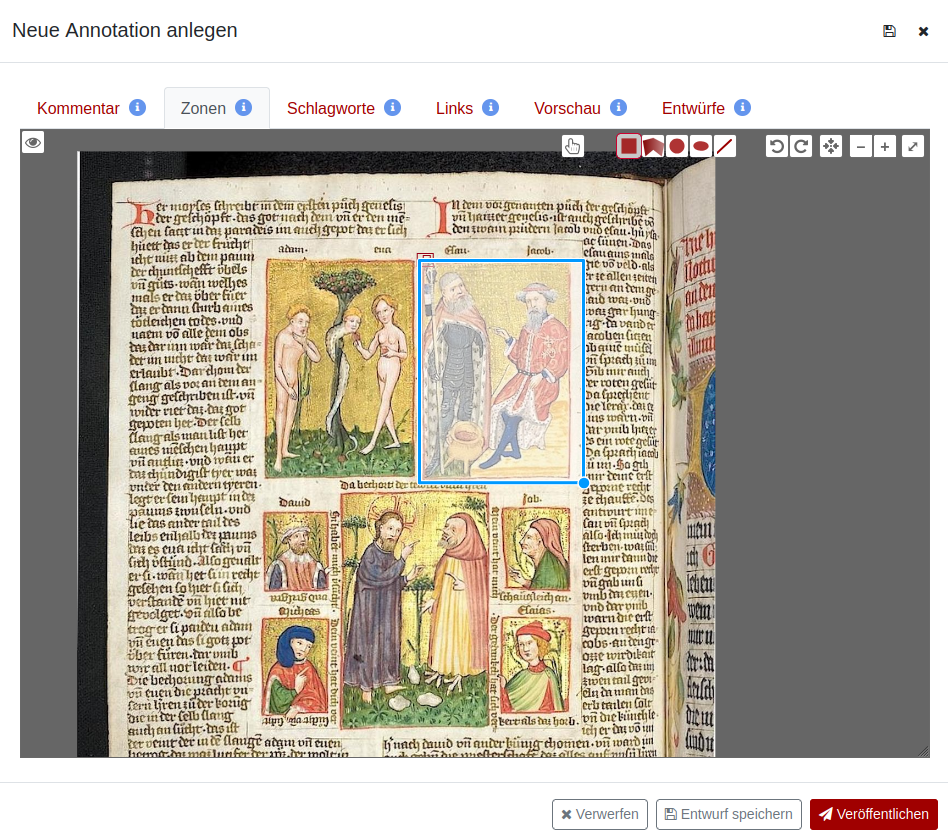Open the Links tab
Image resolution: width=948 pixels, height=837 pixels.
[454, 108]
